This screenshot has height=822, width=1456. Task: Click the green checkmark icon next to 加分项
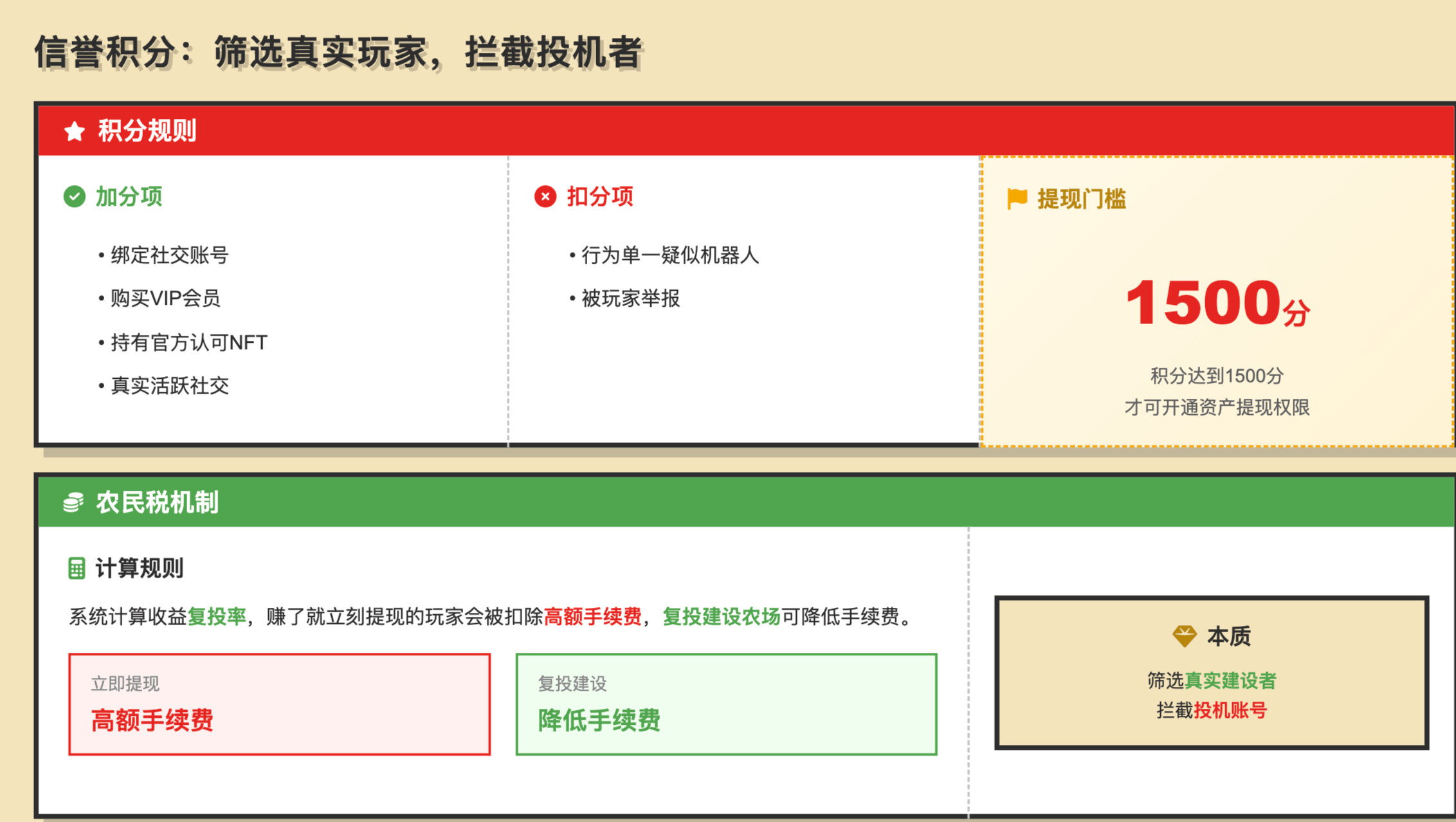tap(75, 196)
